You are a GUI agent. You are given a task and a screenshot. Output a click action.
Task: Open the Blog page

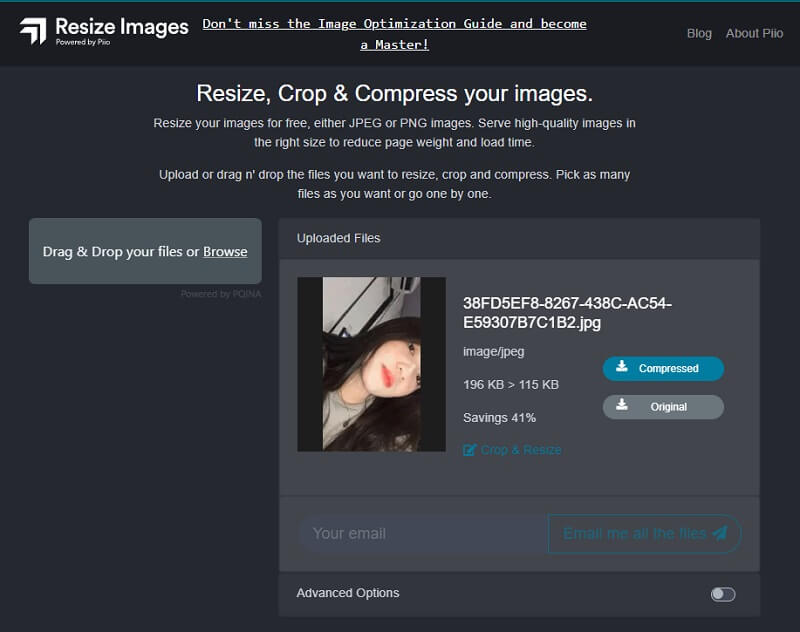pos(699,33)
